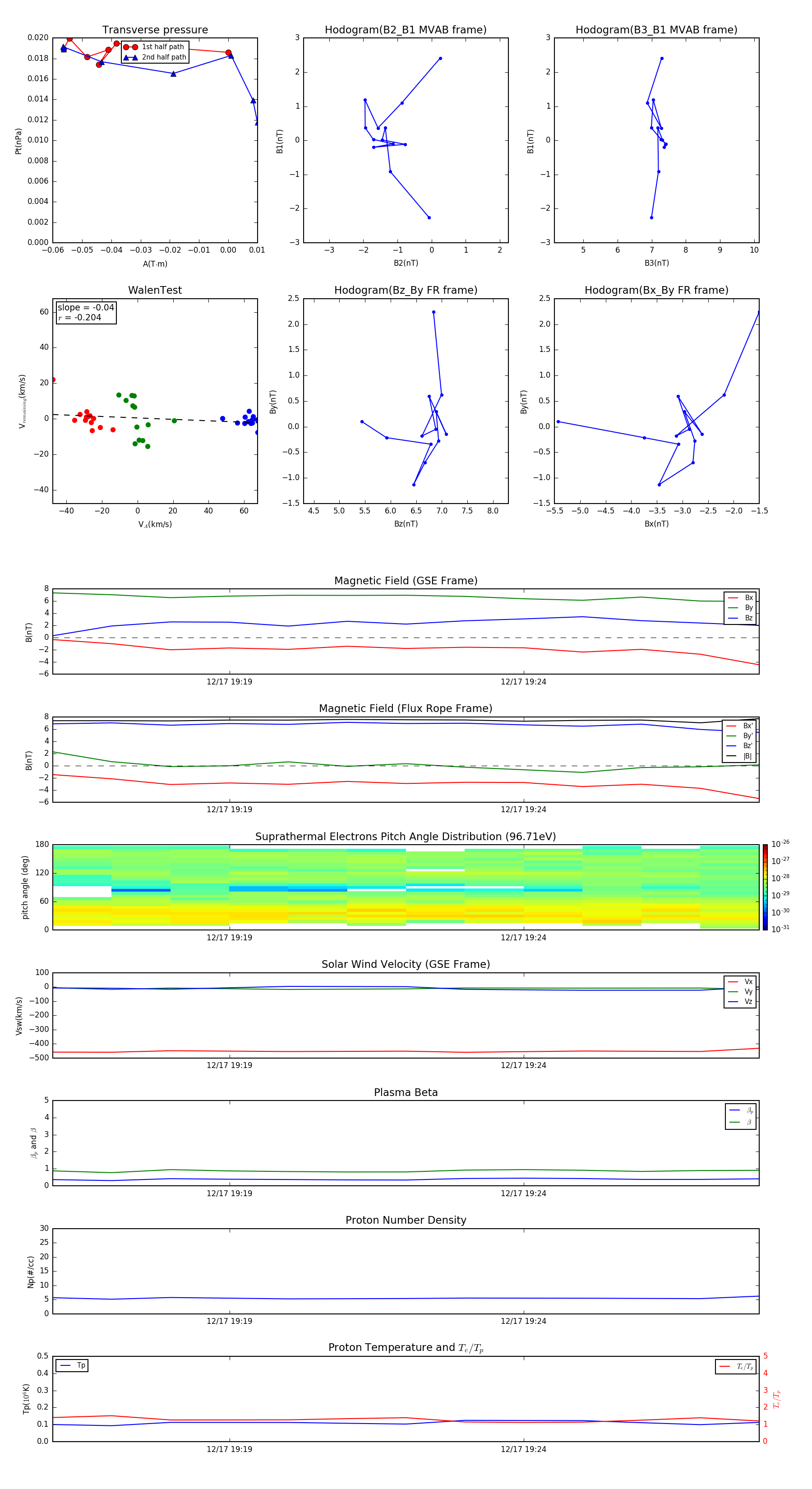Click the pitch angle flux colorbar
The width and height of the screenshot is (812, 1489).
[765, 887]
